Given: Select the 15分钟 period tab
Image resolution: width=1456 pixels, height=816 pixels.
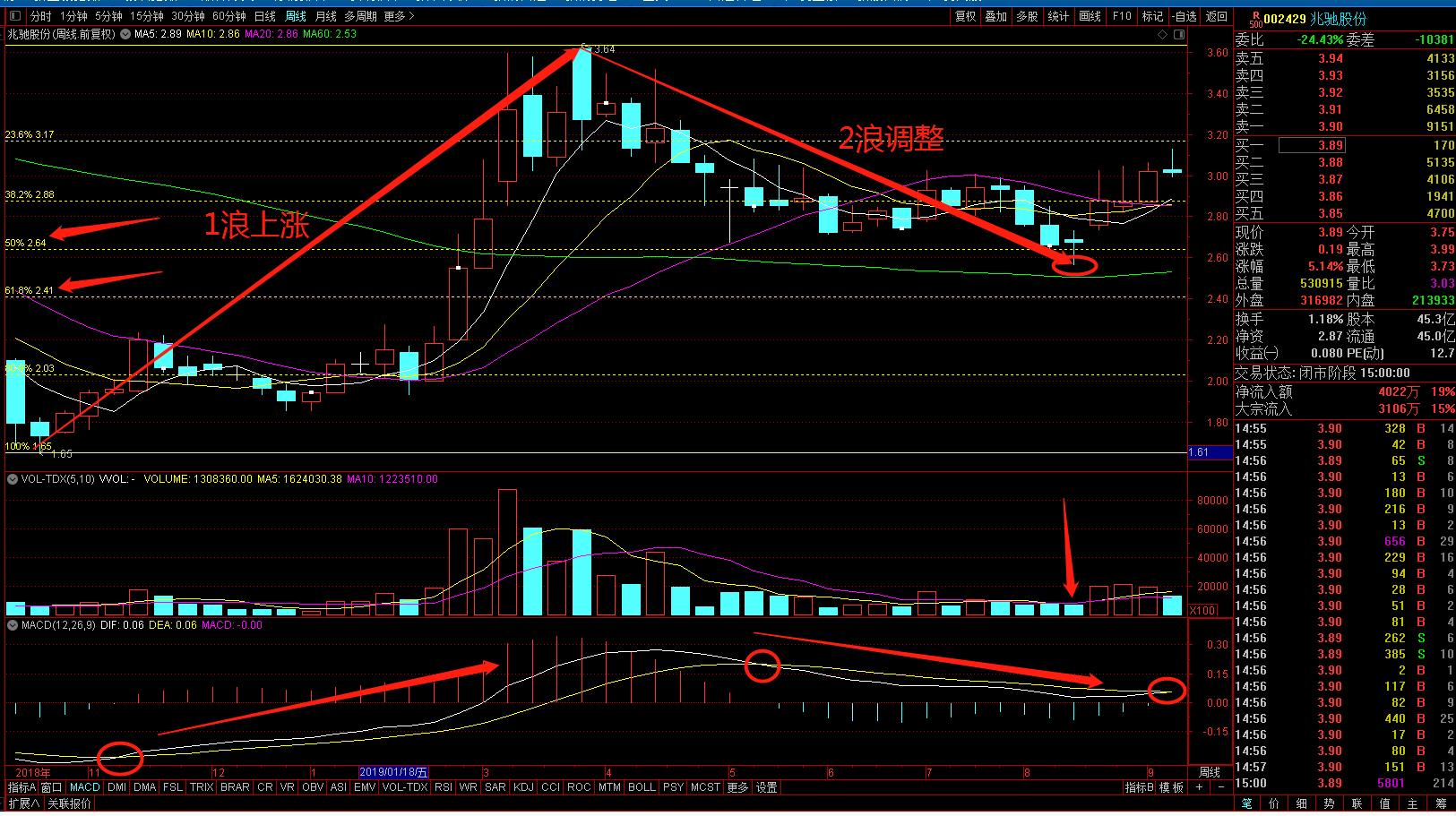Looking at the screenshot, I should tap(147, 16).
